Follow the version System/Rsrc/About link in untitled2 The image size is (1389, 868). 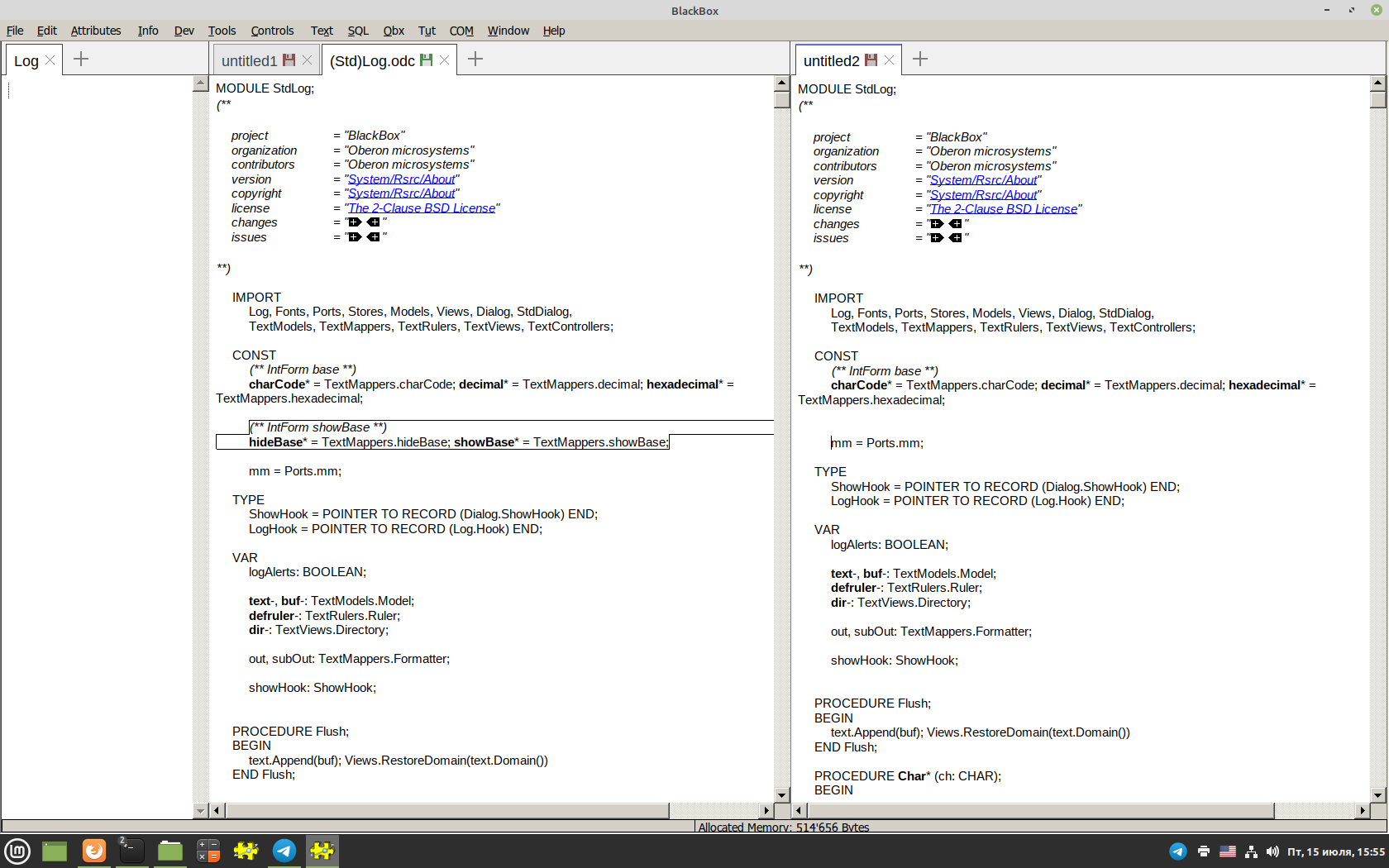pyautogui.click(x=984, y=180)
